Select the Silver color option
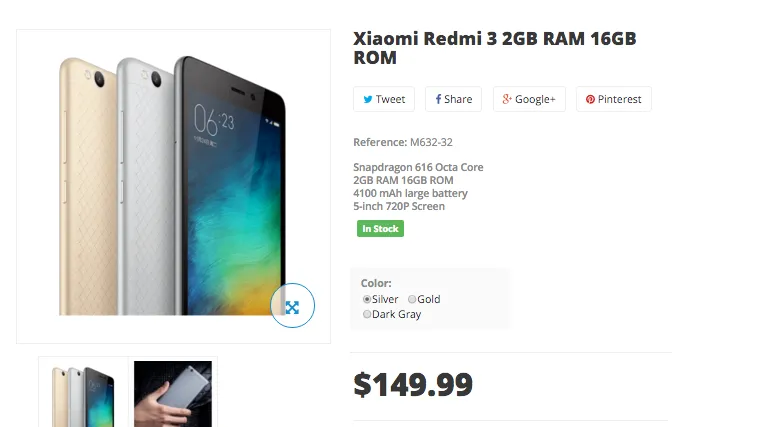 [x=367, y=299]
